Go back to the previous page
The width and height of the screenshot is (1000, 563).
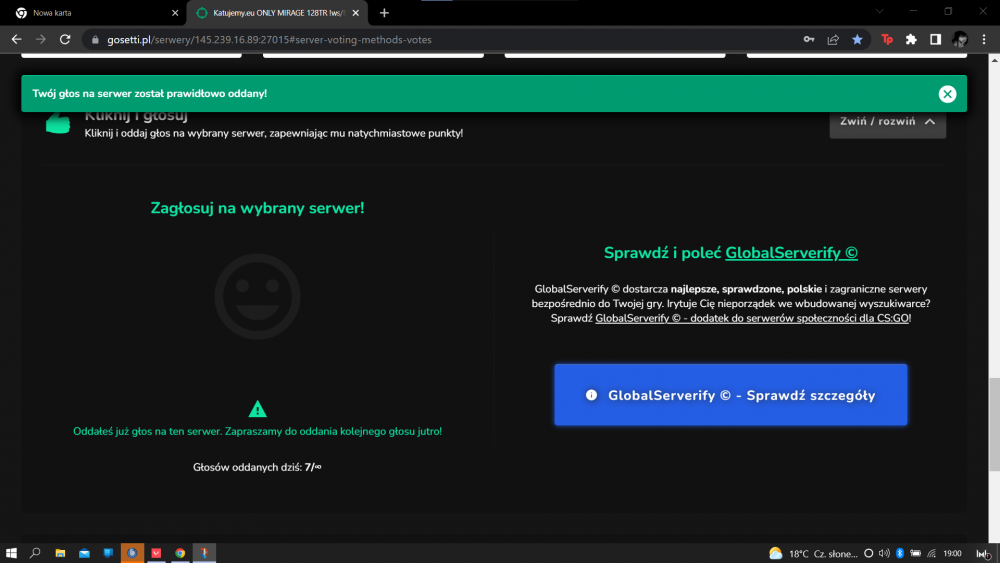coord(17,40)
